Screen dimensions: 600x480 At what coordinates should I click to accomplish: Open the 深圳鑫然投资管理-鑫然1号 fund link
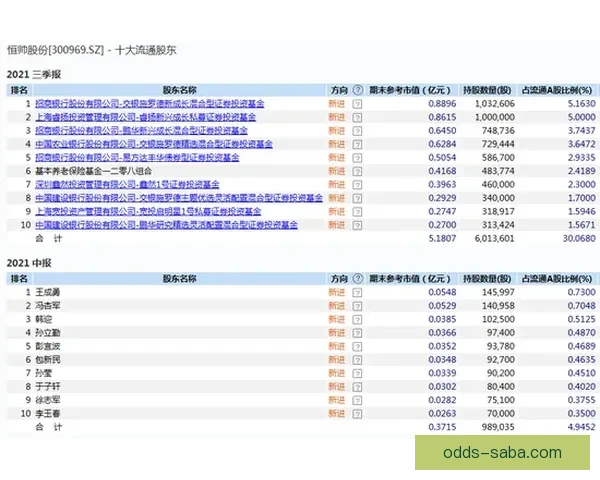[127, 184]
